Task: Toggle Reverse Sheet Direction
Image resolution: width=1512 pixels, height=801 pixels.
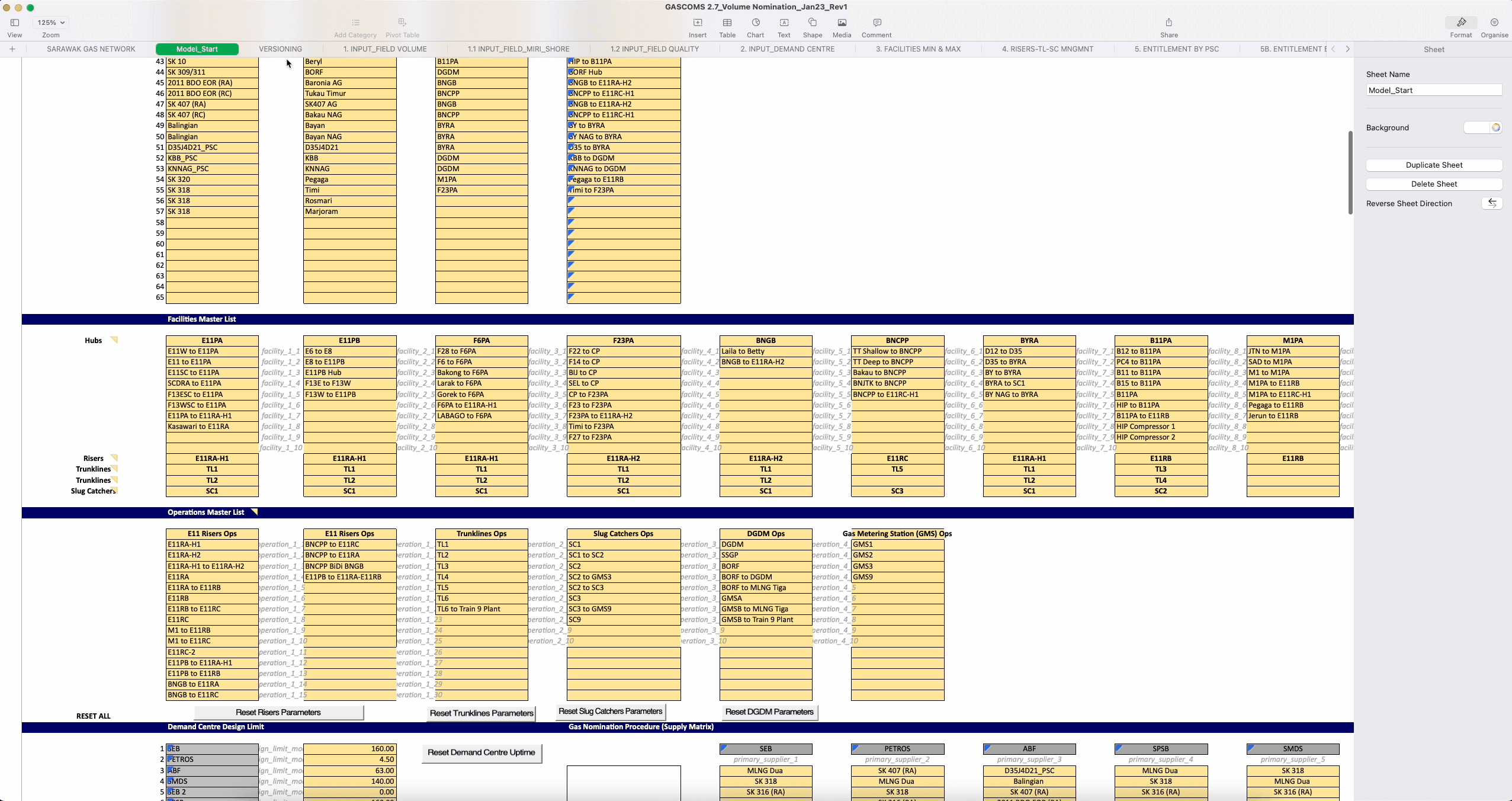Action: tap(1491, 203)
